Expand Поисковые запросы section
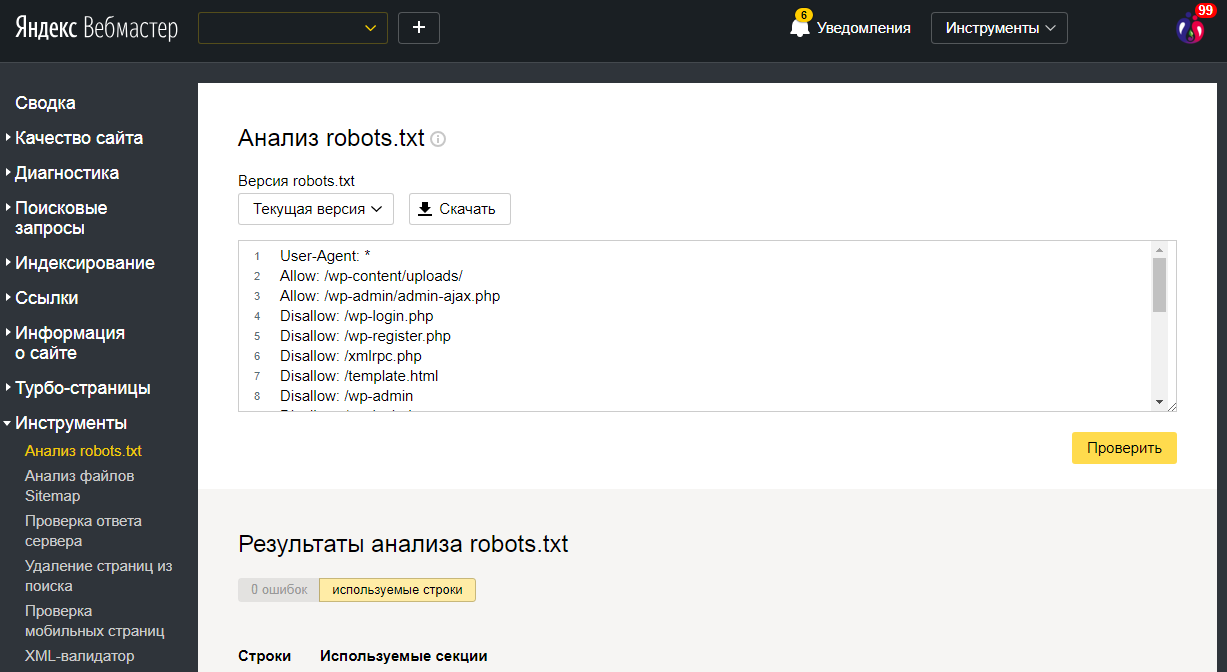Viewport: 1227px width, 672px height. 61,218
